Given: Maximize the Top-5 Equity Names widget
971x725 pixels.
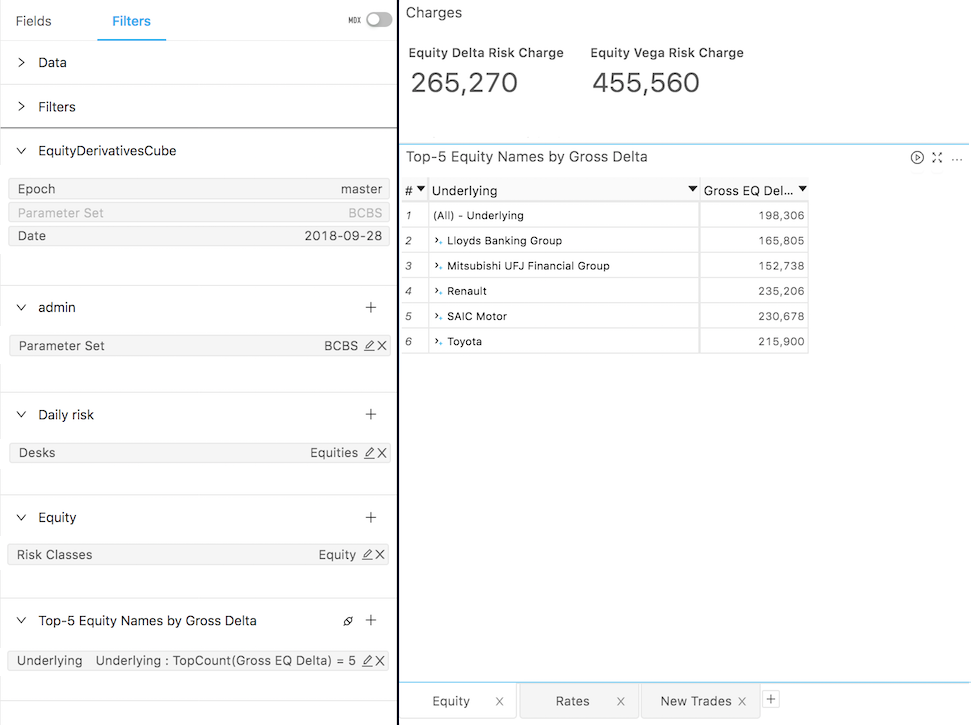Looking at the screenshot, I should point(937,158).
